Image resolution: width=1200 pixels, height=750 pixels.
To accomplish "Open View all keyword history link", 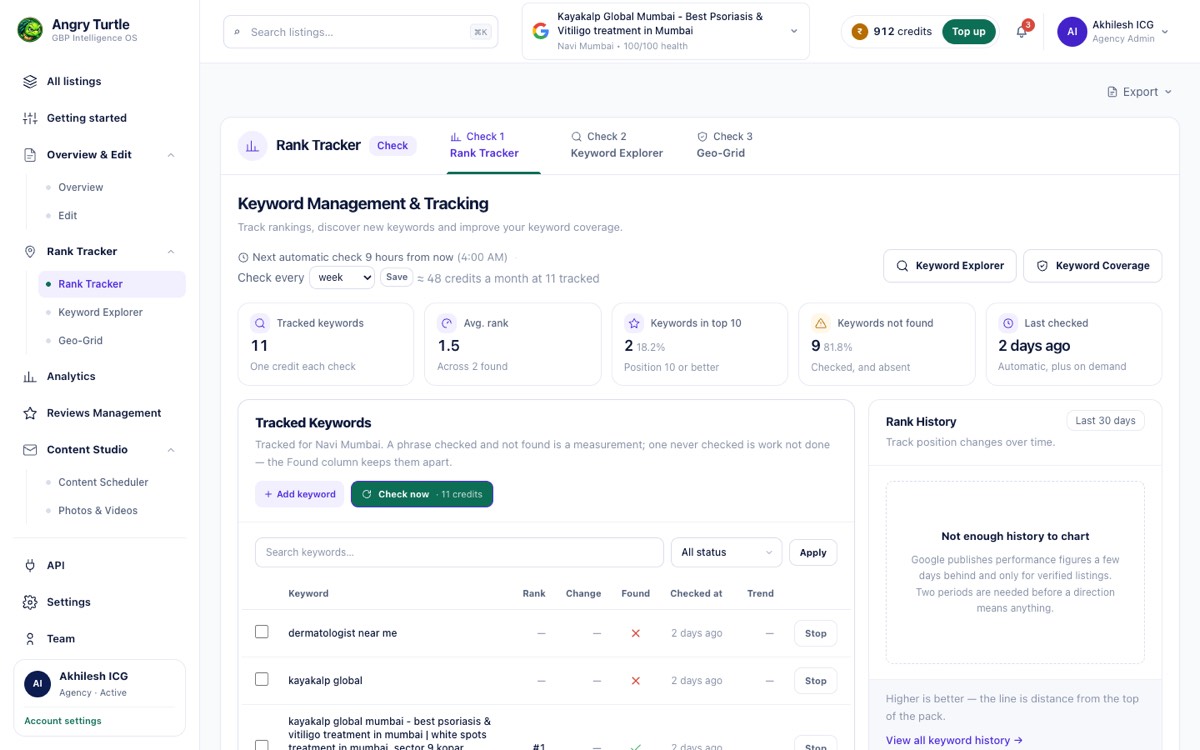I will (954, 741).
